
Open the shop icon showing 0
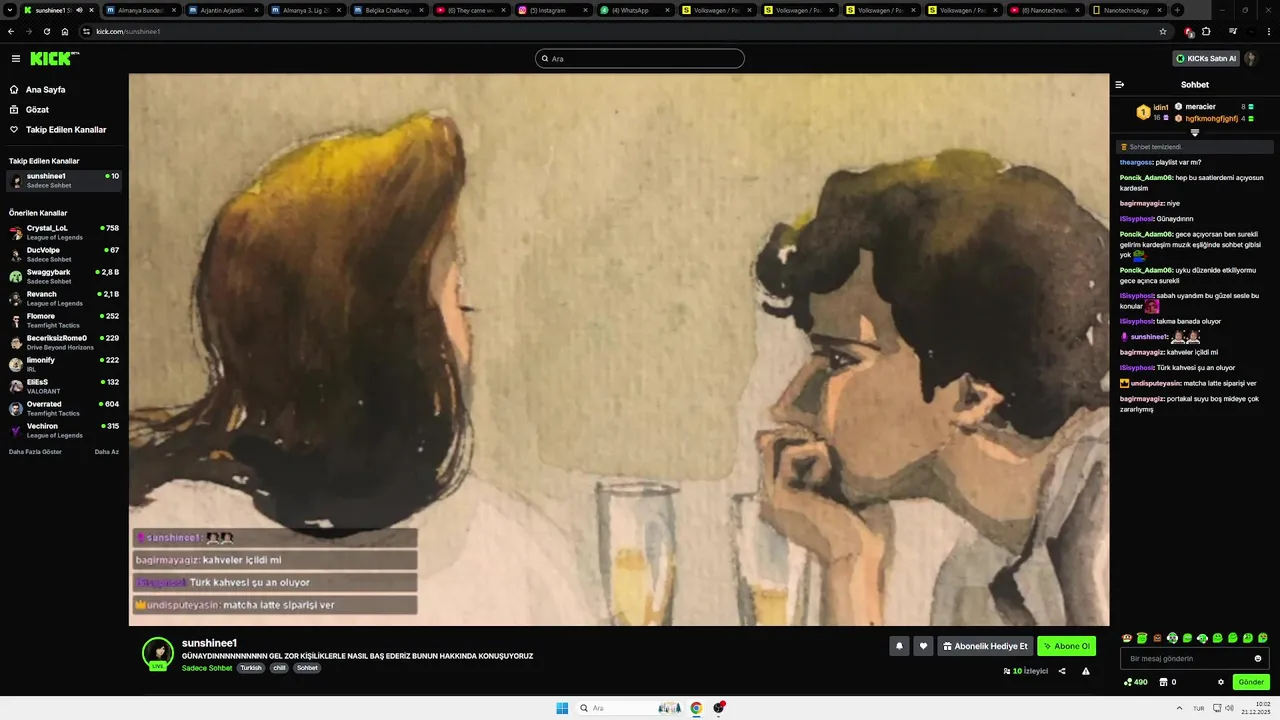click(1168, 682)
